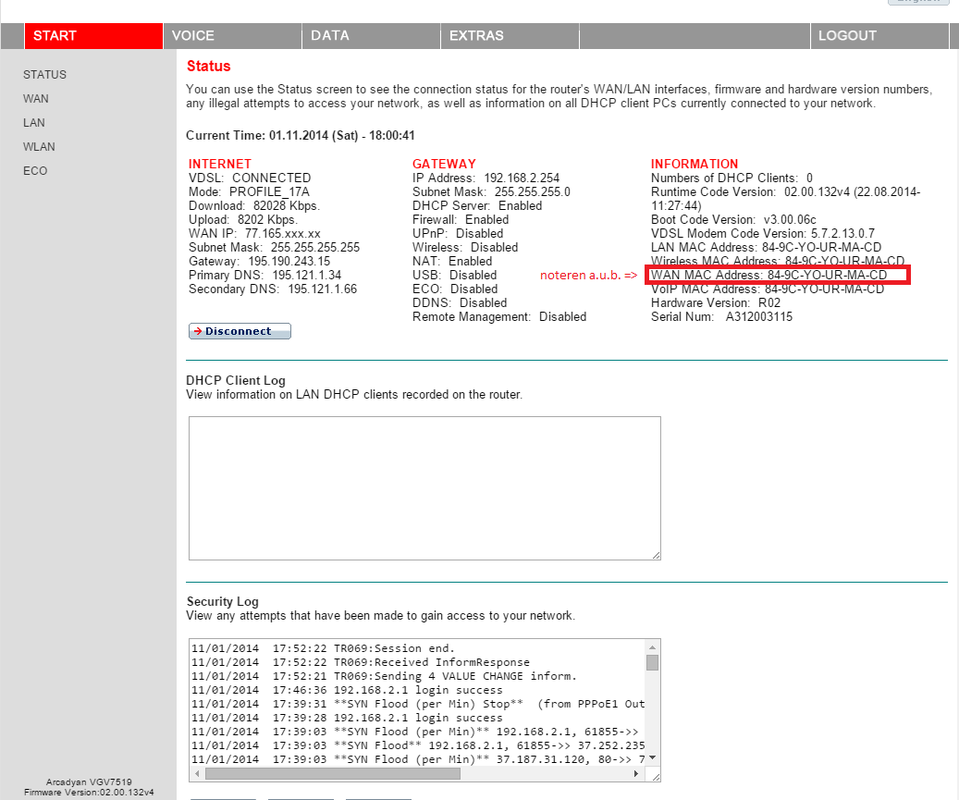Click the Hardware Version R02 text
The height and width of the screenshot is (800, 959).
pos(716,303)
